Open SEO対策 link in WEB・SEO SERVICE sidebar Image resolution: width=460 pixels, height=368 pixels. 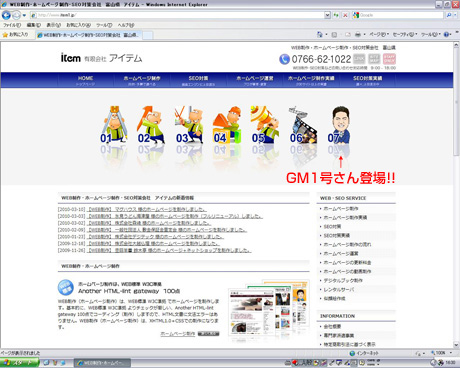coord(332,226)
